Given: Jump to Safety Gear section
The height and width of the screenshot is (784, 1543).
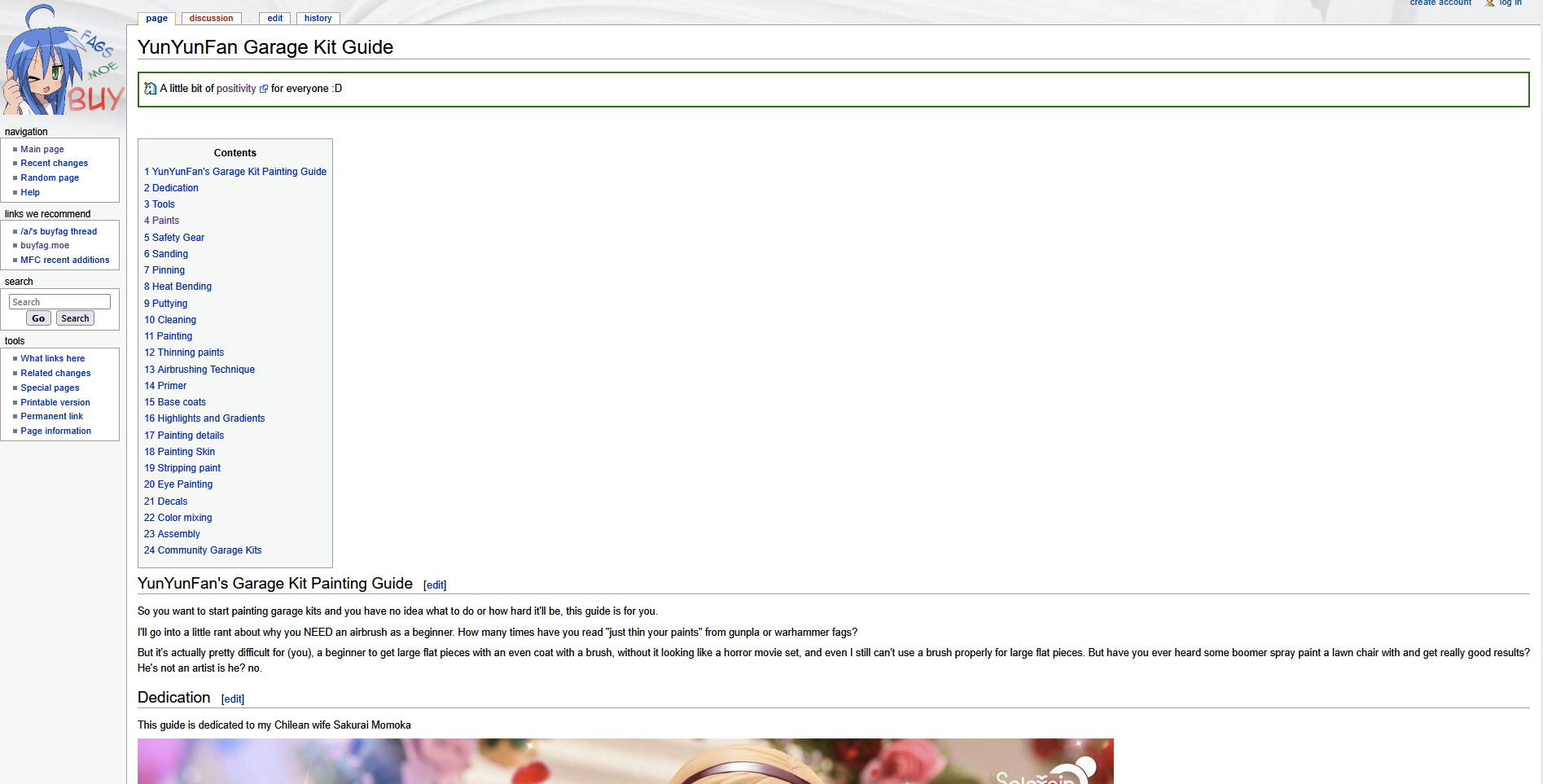Looking at the screenshot, I should click(x=174, y=238).
